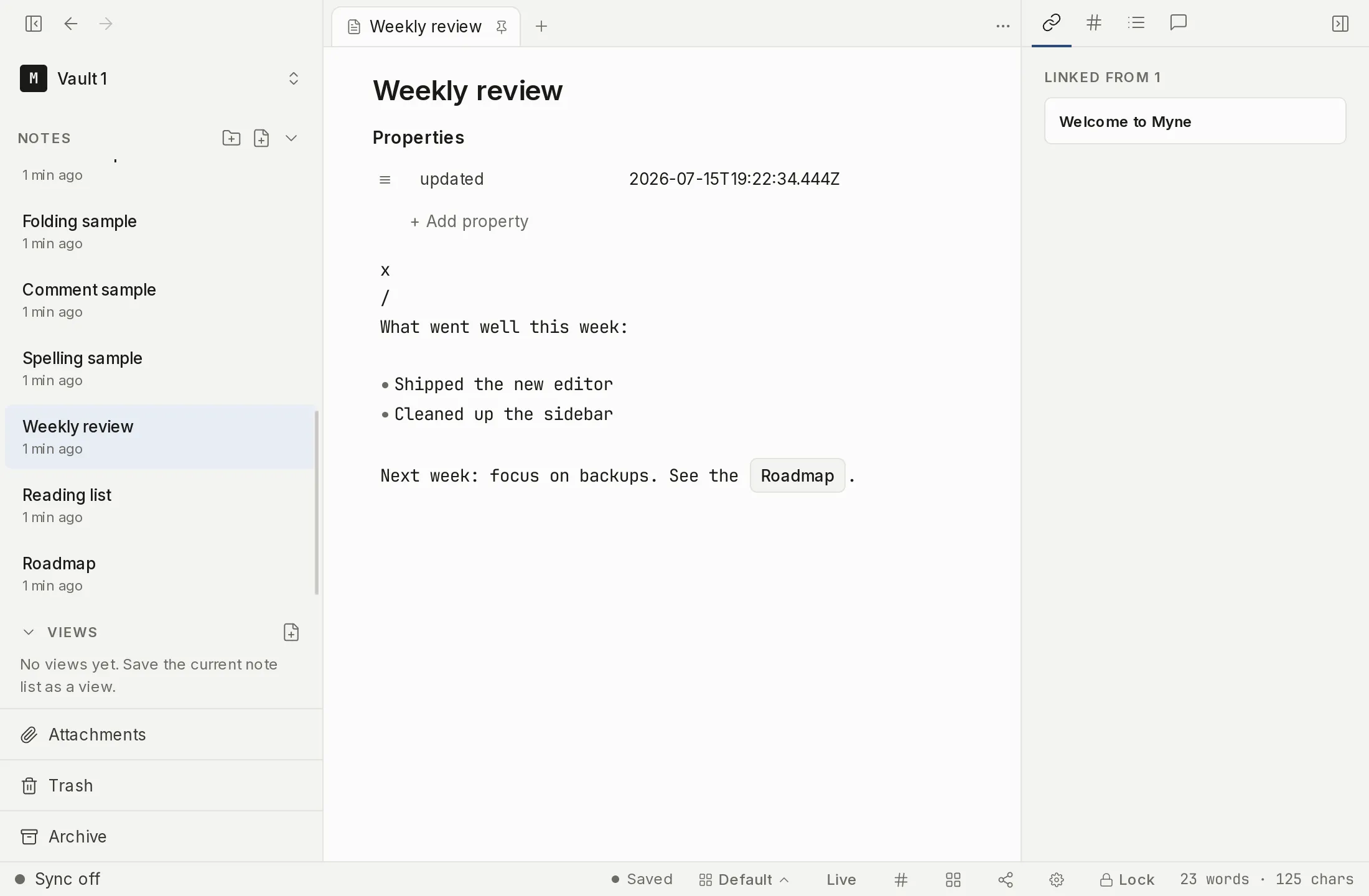Viewport: 1369px width, 896px height.
Task: Open the Reading list note
Action: [x=160, y=505]
